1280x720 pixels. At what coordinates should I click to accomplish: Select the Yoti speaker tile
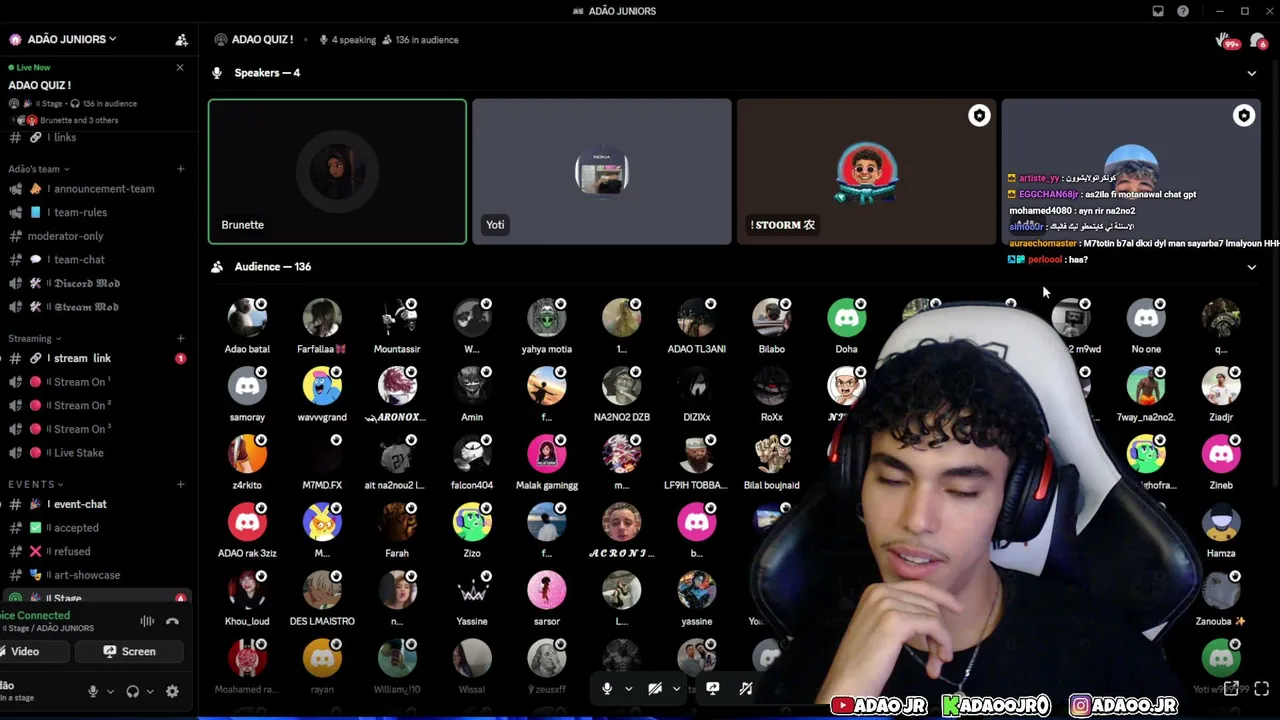pyautogui.click(x=602, y=171)
